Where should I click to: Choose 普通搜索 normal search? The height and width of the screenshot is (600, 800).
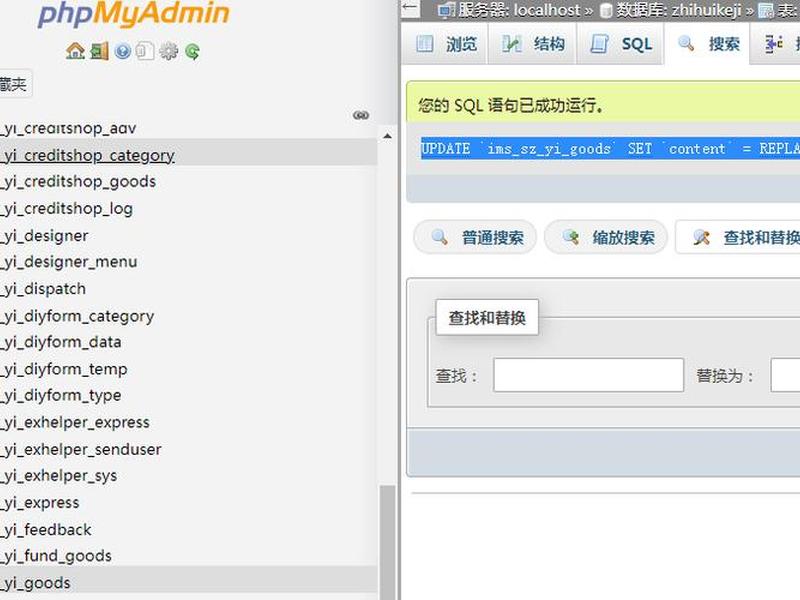pyautogui.click(x=475, y=237)
